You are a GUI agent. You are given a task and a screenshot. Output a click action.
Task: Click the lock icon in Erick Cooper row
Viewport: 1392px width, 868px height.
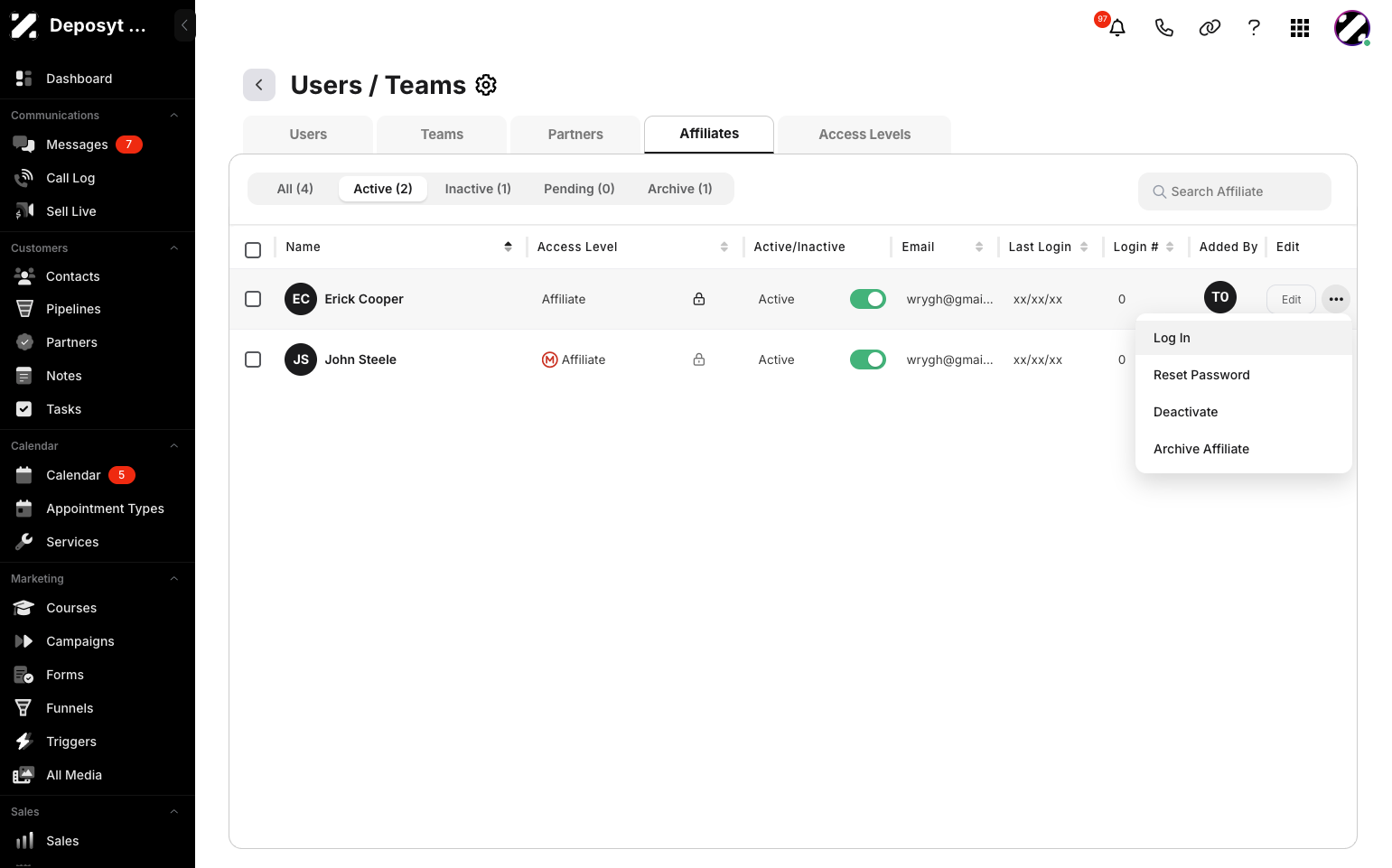point(699,299)
